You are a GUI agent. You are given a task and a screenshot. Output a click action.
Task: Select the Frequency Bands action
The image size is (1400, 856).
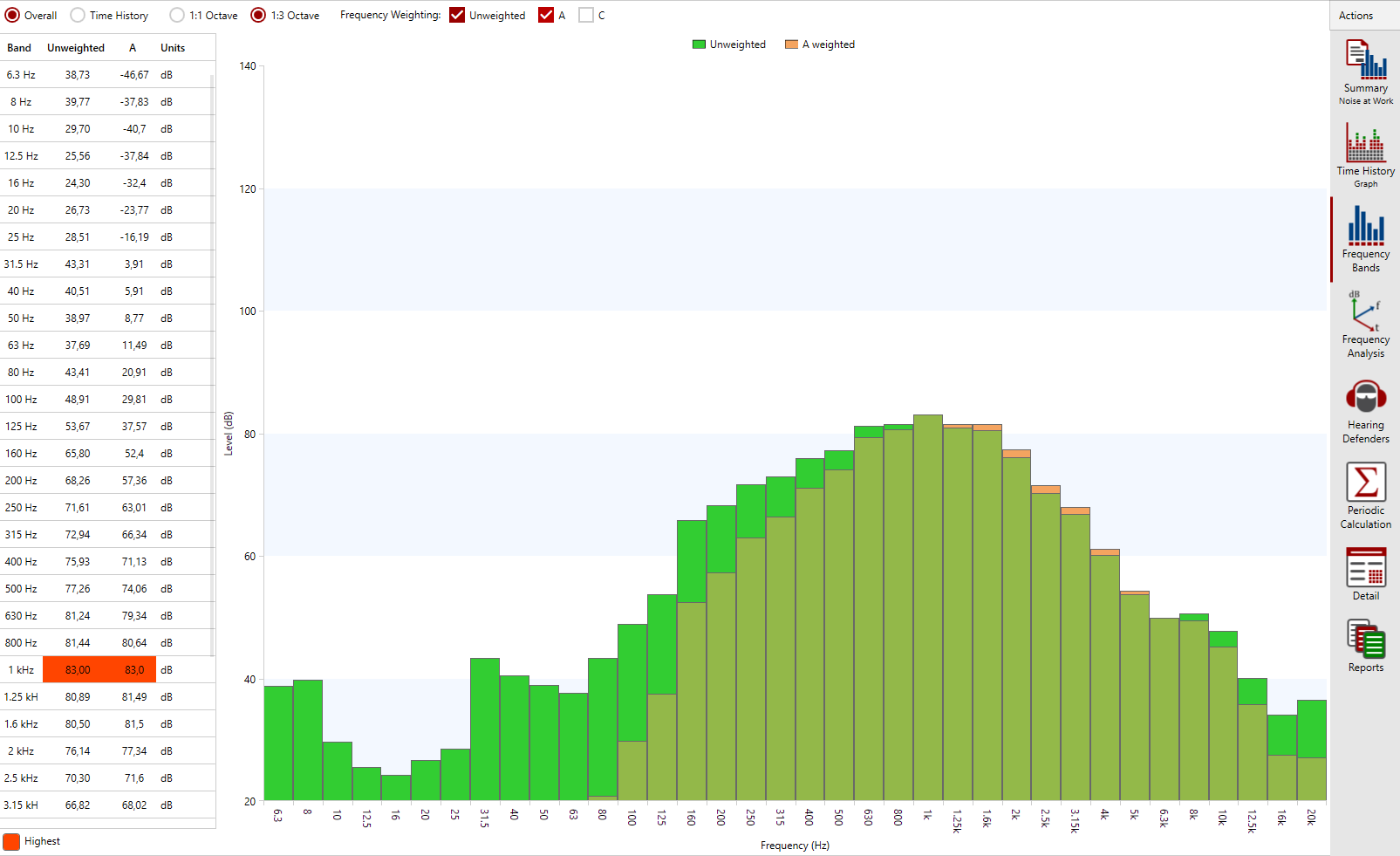[1365, 239]
